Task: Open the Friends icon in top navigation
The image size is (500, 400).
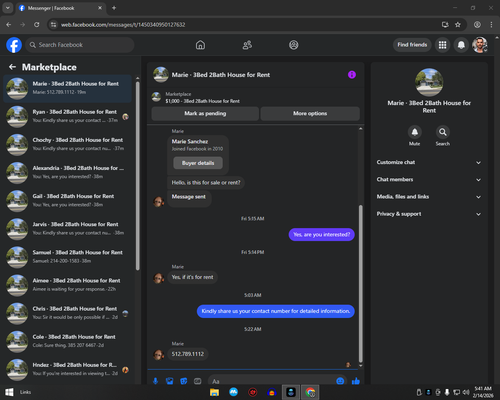Action: (247, 45)
